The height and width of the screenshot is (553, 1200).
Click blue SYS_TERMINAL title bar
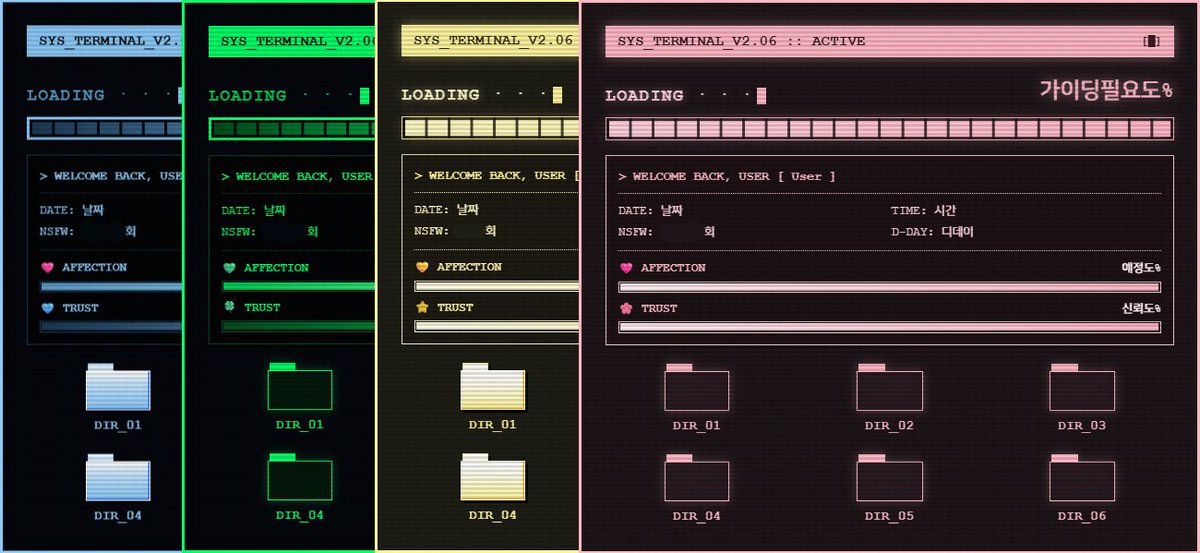(x=105, y=41)
